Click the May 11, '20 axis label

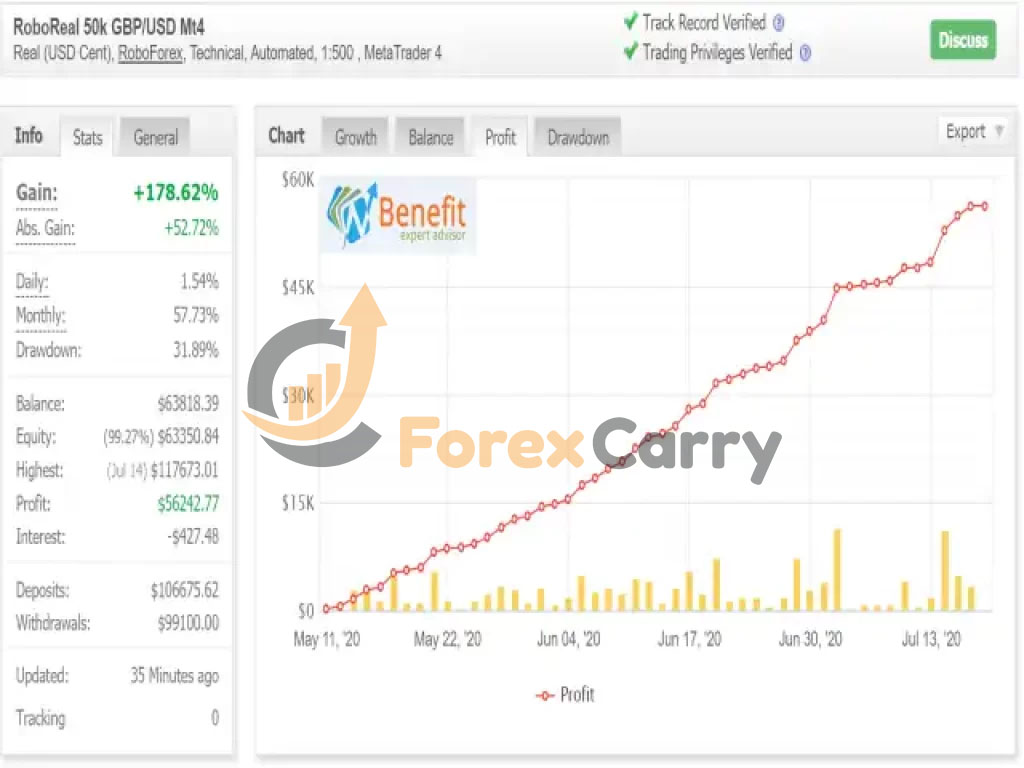[x=327, y=639]
